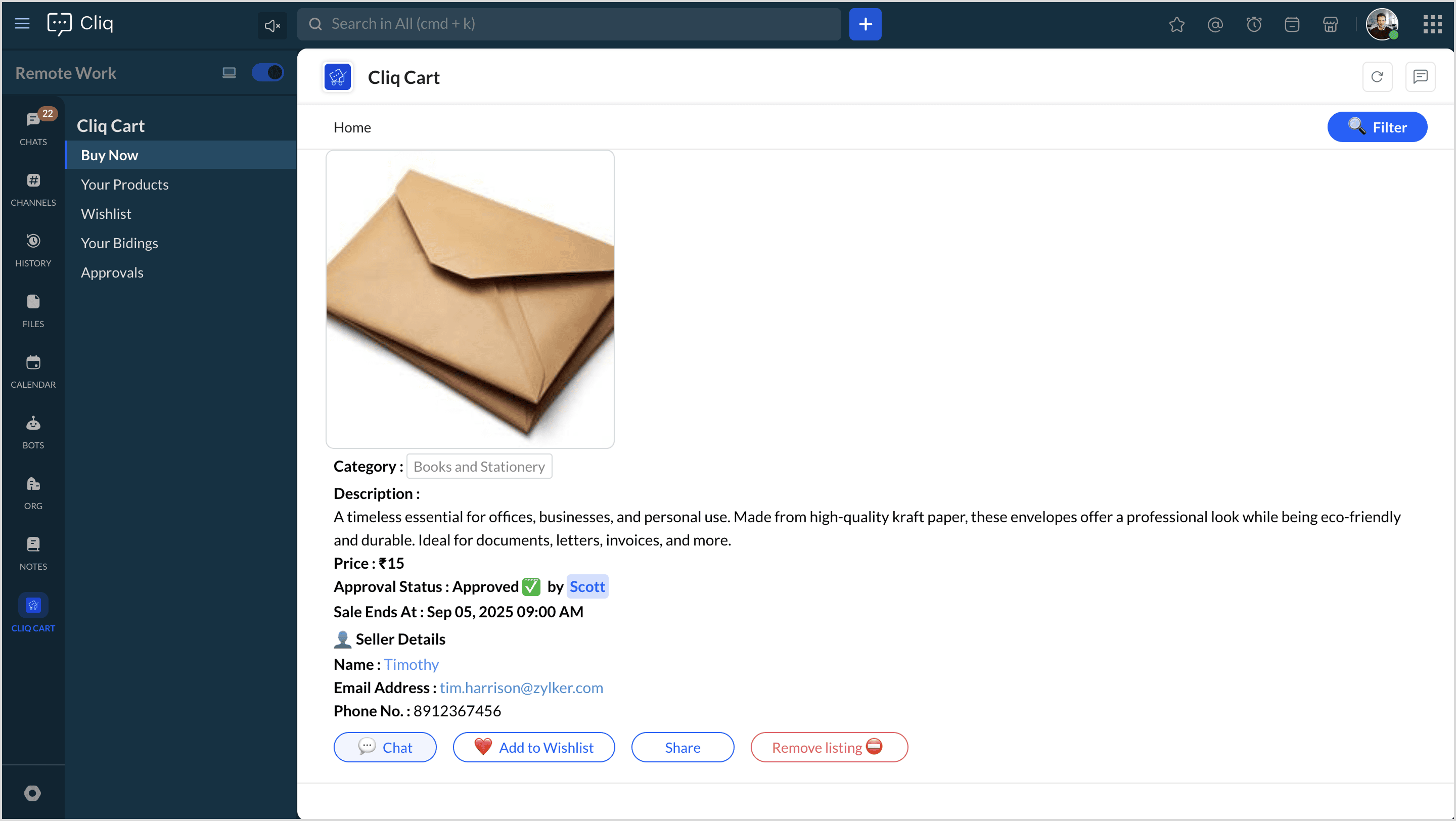Click the blue plus create button
Screen dimensions: 1456x821
point(865,24)
